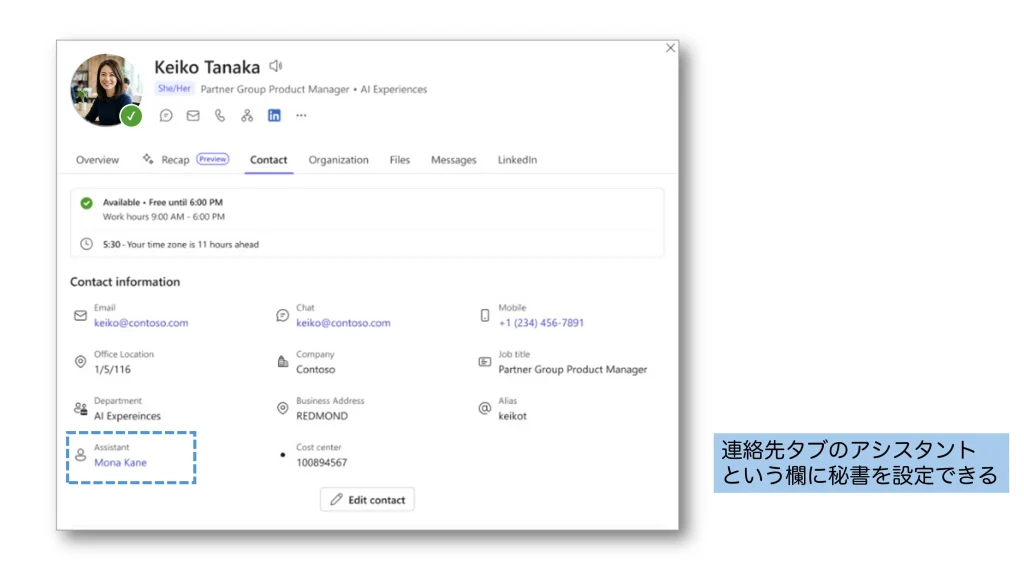The width and height of the screenshot is (1024, 576).
Task: Click the alias value keikot
Action: tap(513, 416)
